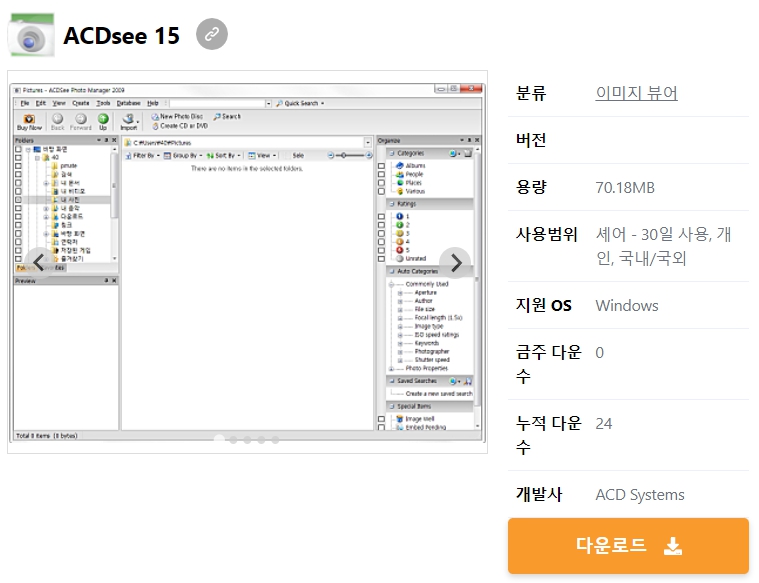759x583 pixels.
Task: Toggle the People category checkbox
Action: (381, 174)
